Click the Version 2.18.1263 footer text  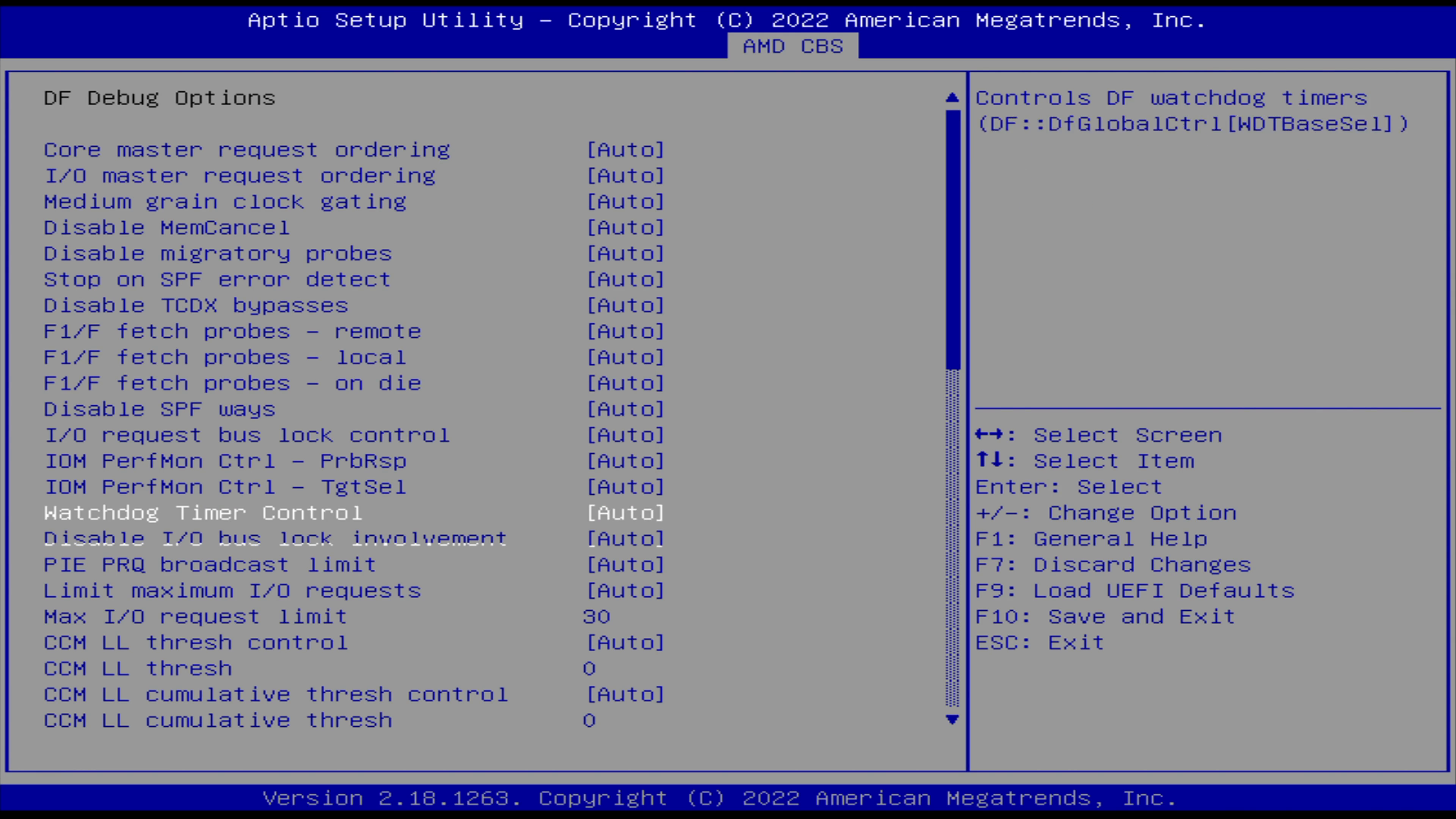click(x=720, y=798)
